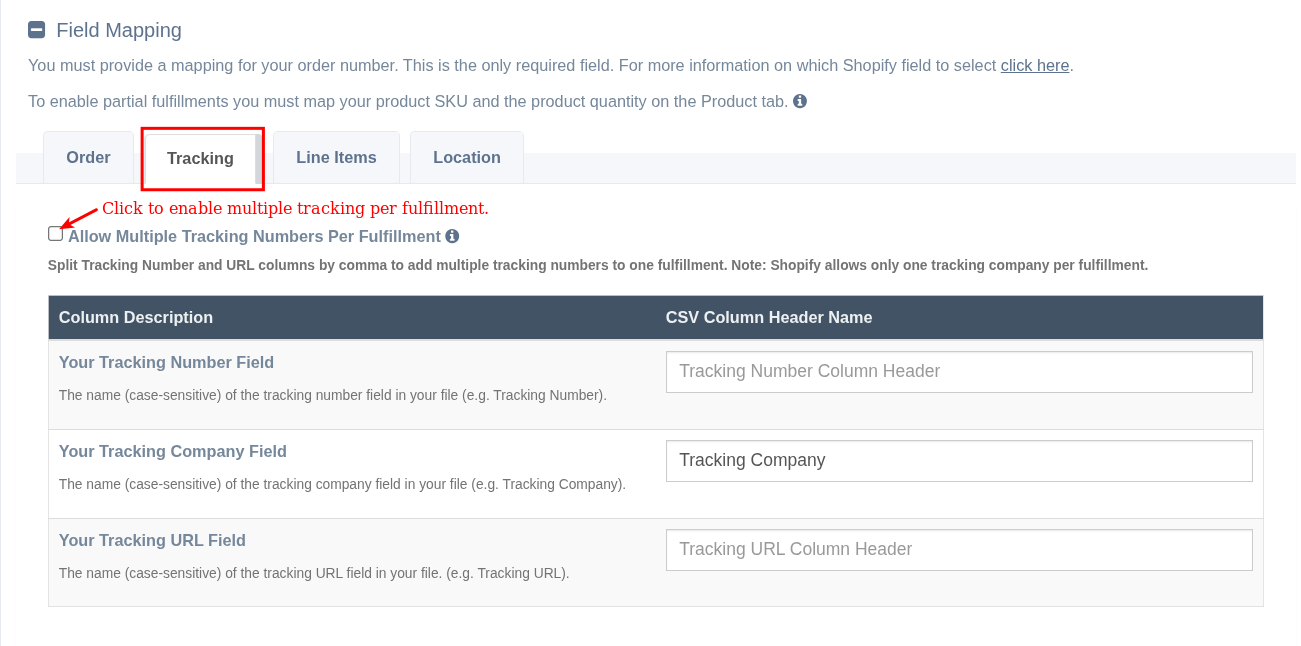Click the CSV Column Header Name header
The image size is (1301, 646).
(768, 317)
